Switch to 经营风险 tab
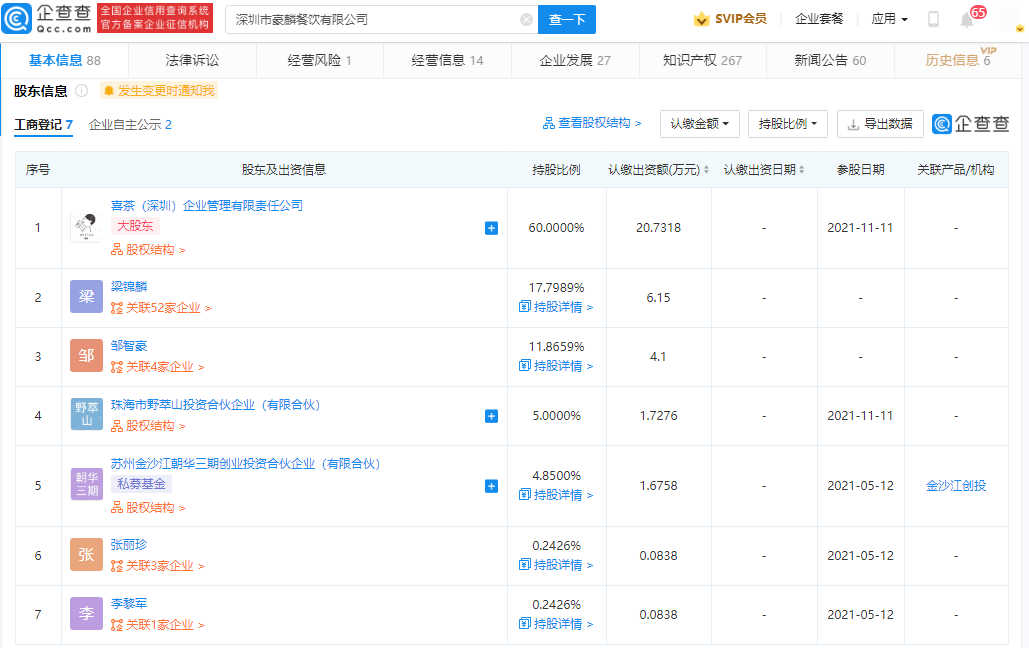Image resolution: width=1029 pixels, height=648 pixels. pos(320,60)
